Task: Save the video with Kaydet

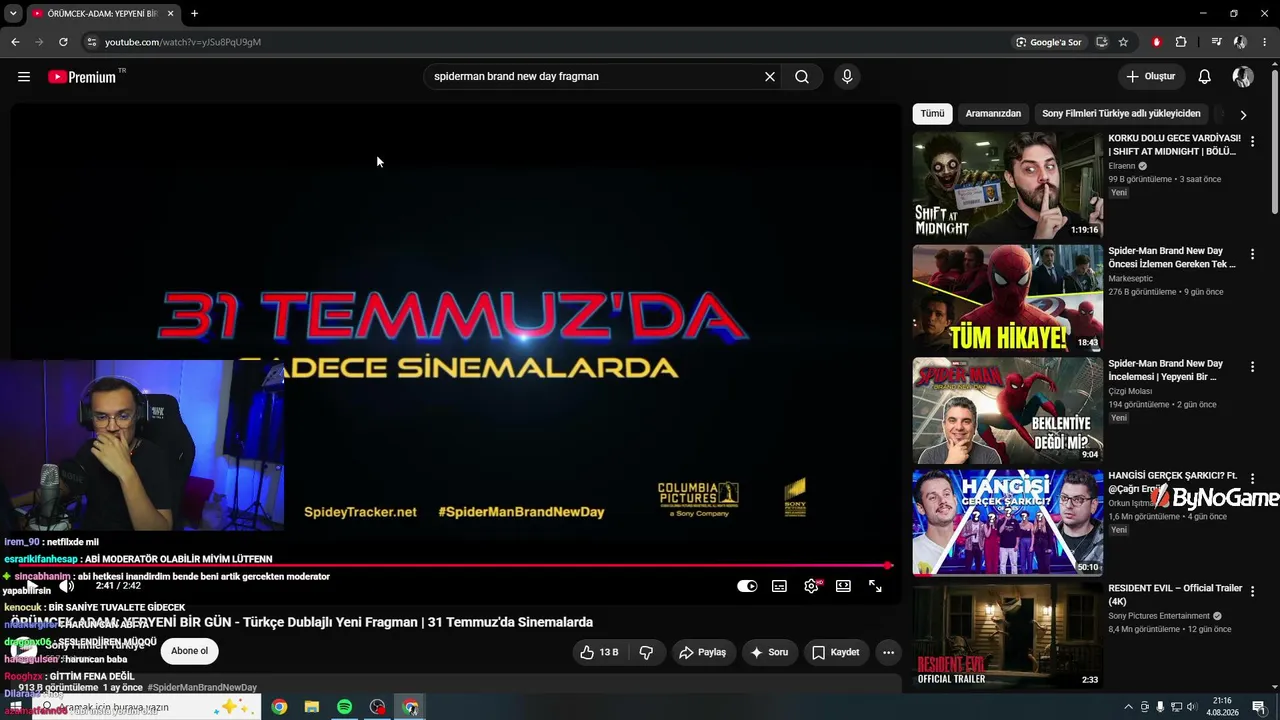Action: [835, 652]
